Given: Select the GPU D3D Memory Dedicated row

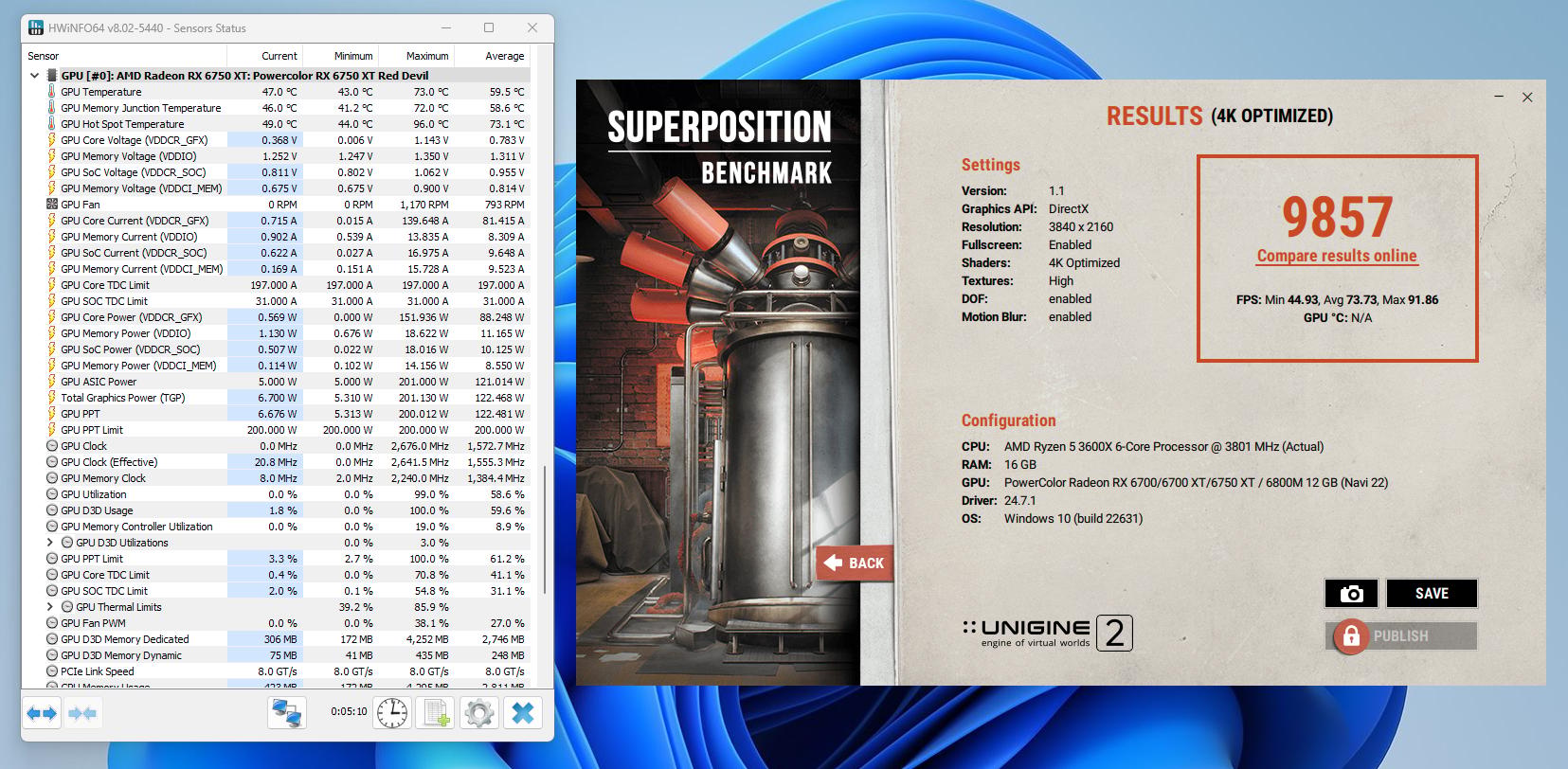Looking at the screenshot, I should [x=277, y=639].
